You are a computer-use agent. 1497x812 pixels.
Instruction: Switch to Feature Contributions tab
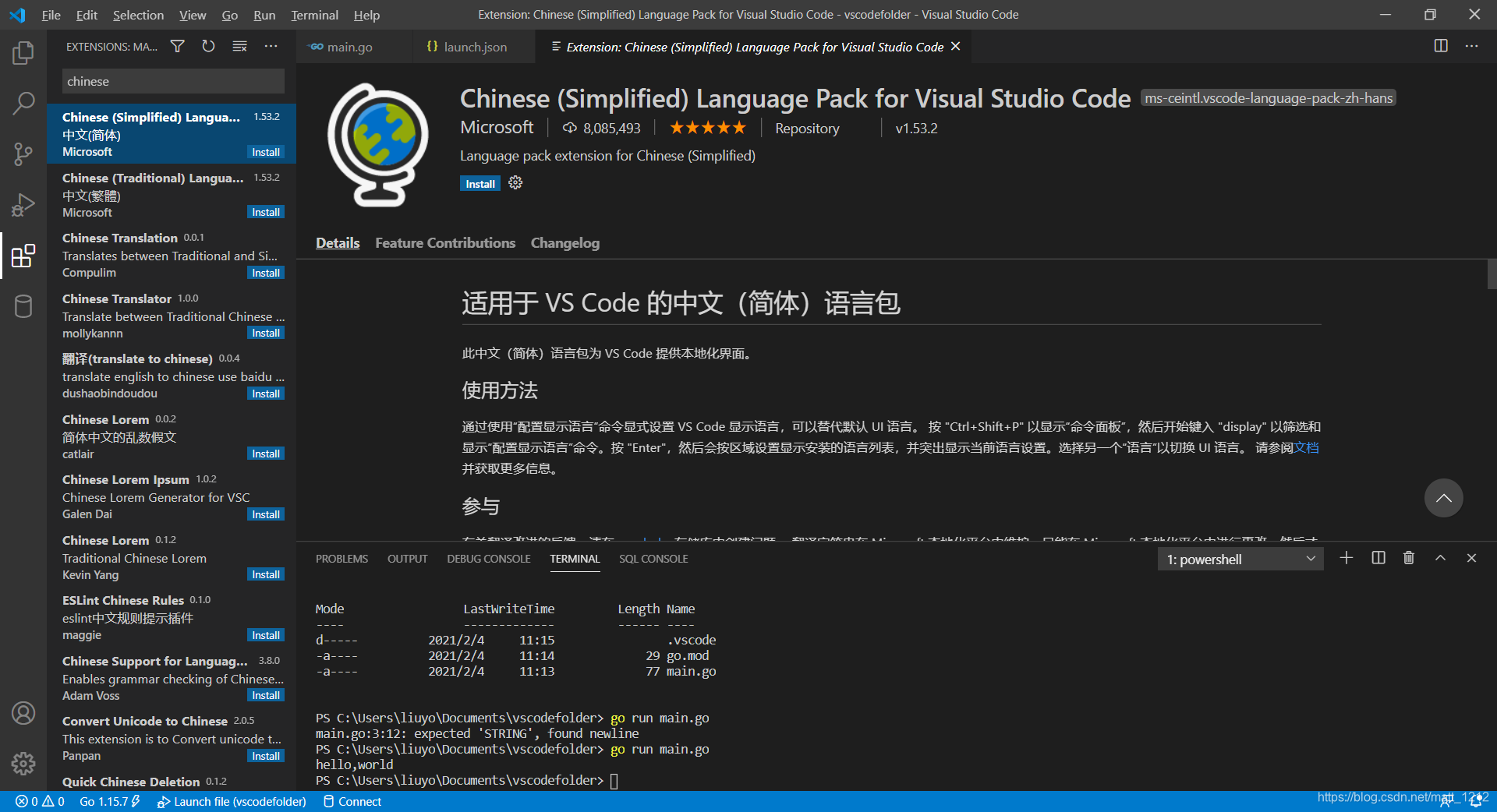pos(445,243)
